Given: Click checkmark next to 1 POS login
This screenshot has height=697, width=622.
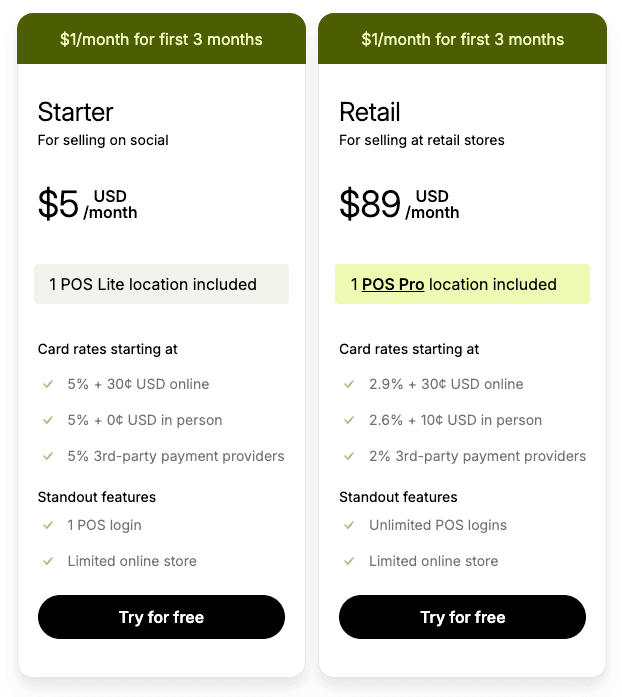Looking at the screenshot, I should tap(47, 525).
